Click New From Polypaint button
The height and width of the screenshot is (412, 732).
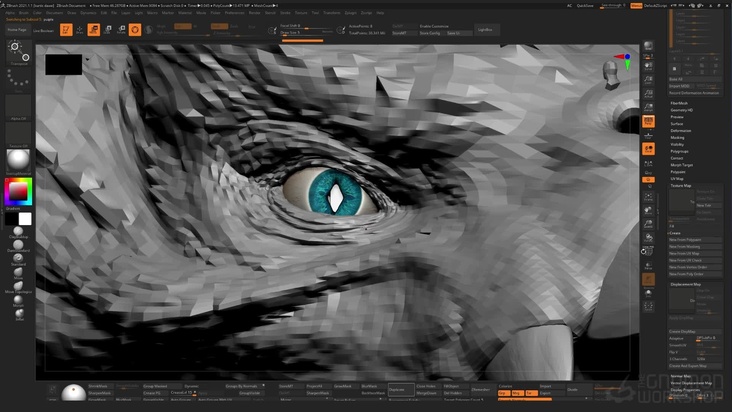tap(695, 240)
